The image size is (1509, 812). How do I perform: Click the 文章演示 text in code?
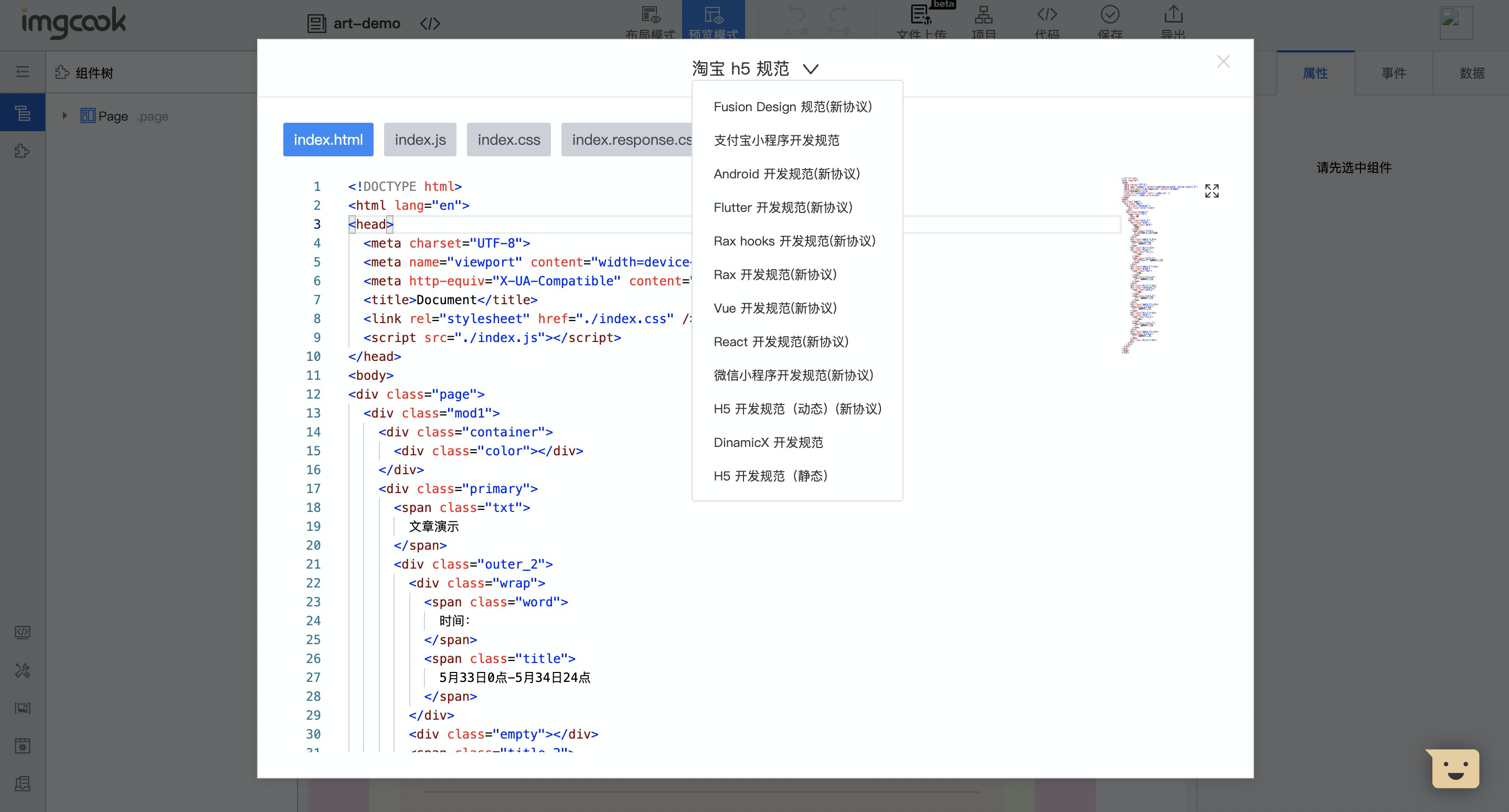(x=433, y=526)
